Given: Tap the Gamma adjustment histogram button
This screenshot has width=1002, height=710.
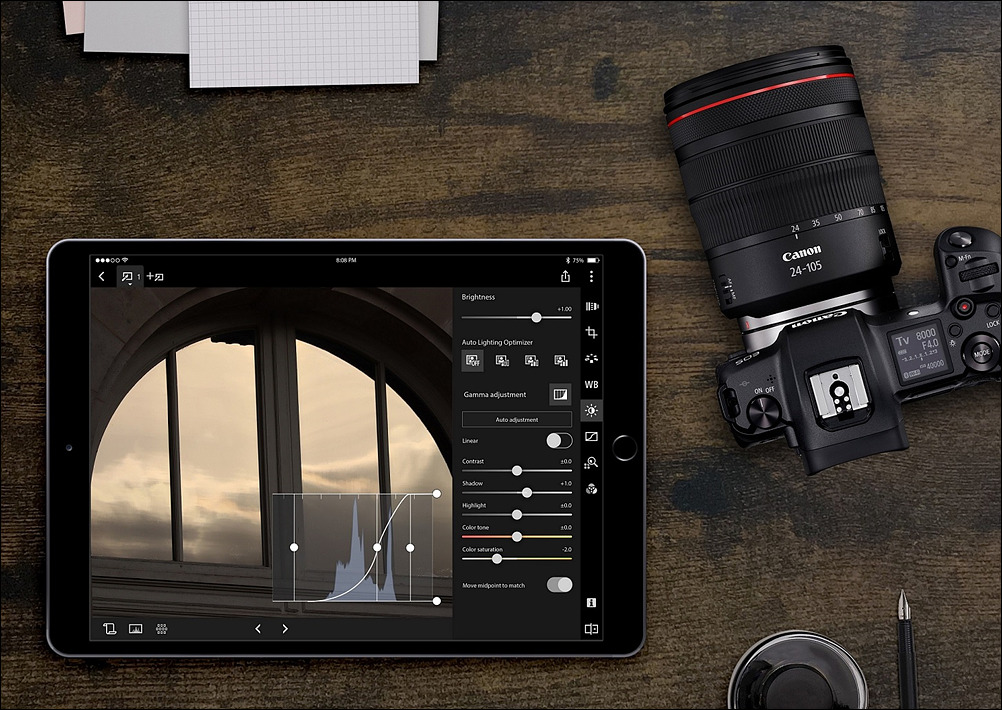Looking at the screenshot, I should 560,394.
